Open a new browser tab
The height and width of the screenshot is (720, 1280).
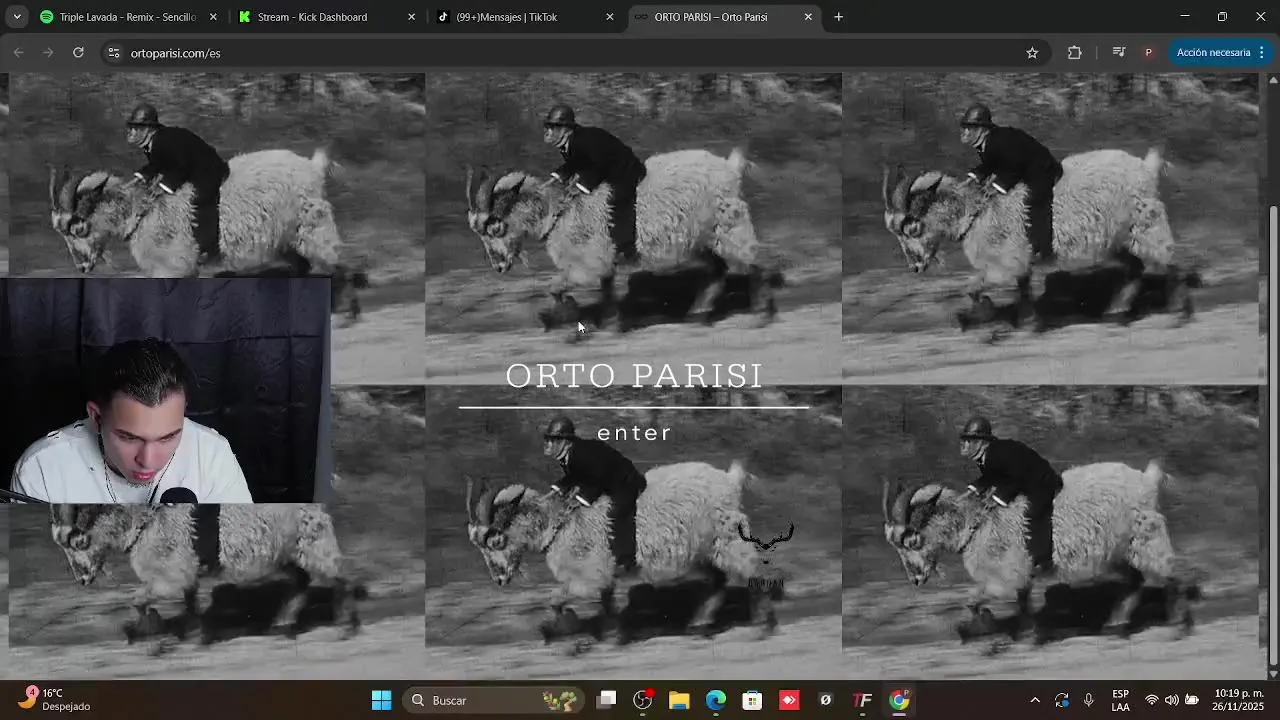[x=839, y=17]
